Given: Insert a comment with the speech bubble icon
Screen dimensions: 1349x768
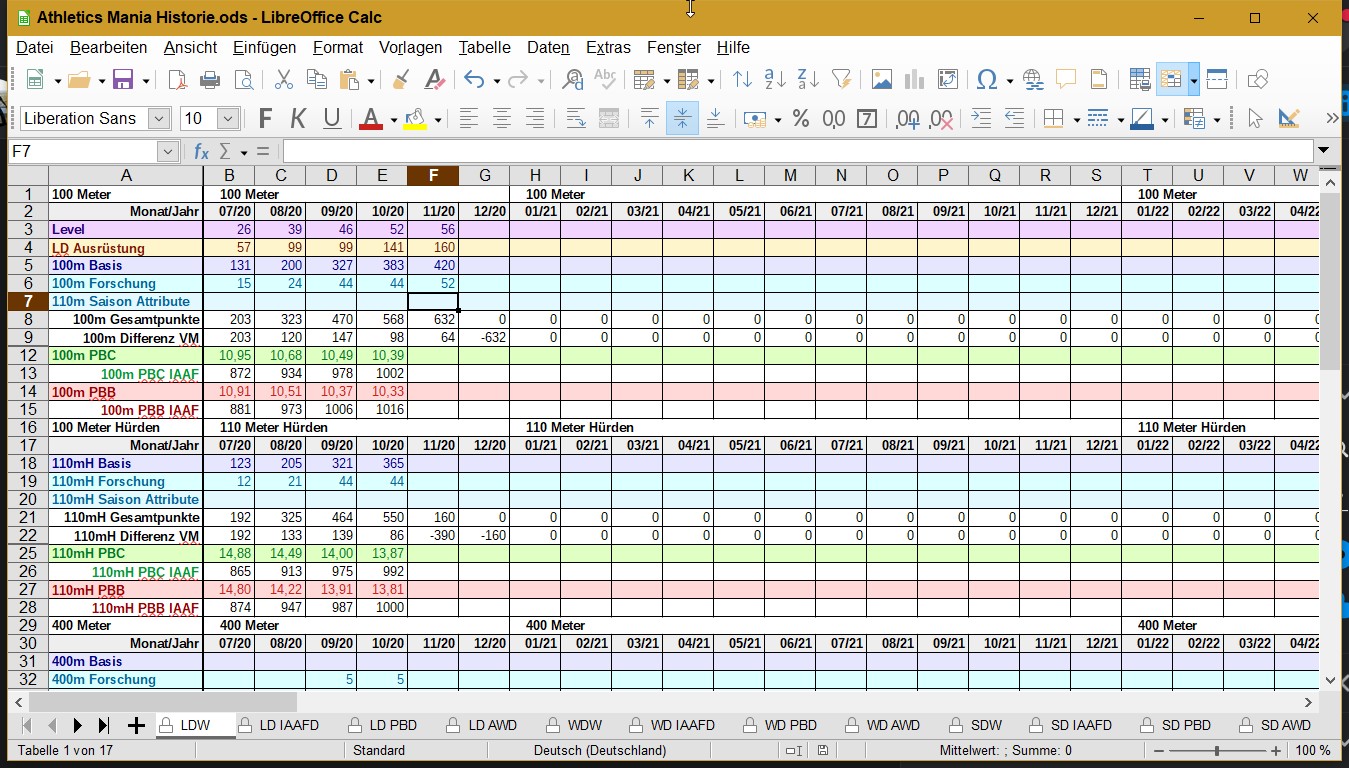Looking at the screenshot, I should tap(1066, 80).
